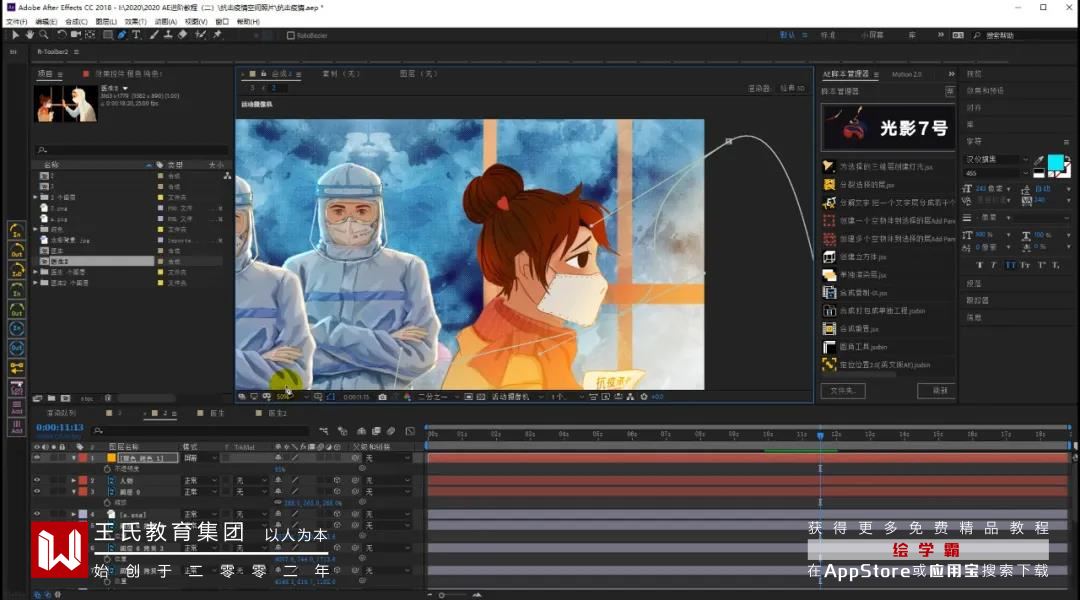Select the Roto Brush tool
This screenshot has width=1080, height=600.
point(200,34)
